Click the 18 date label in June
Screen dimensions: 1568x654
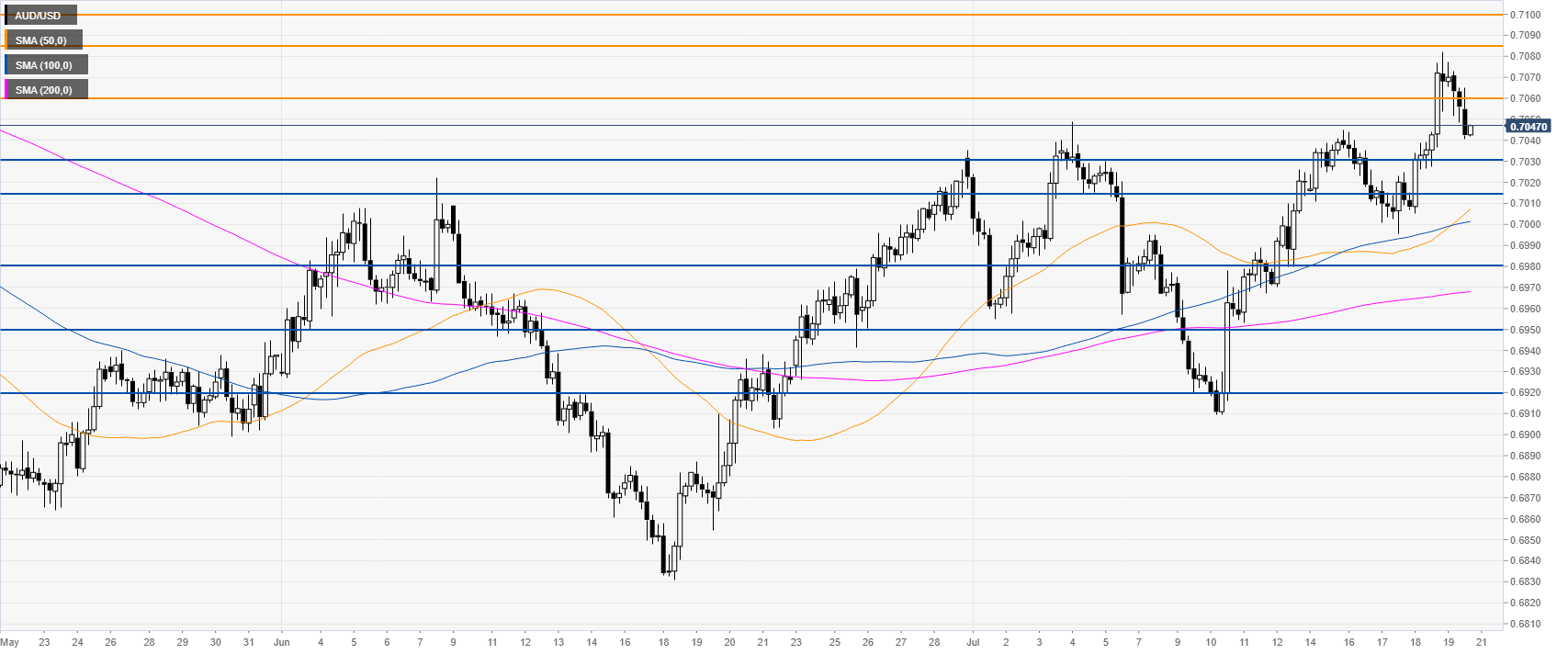tap(663, 642)
